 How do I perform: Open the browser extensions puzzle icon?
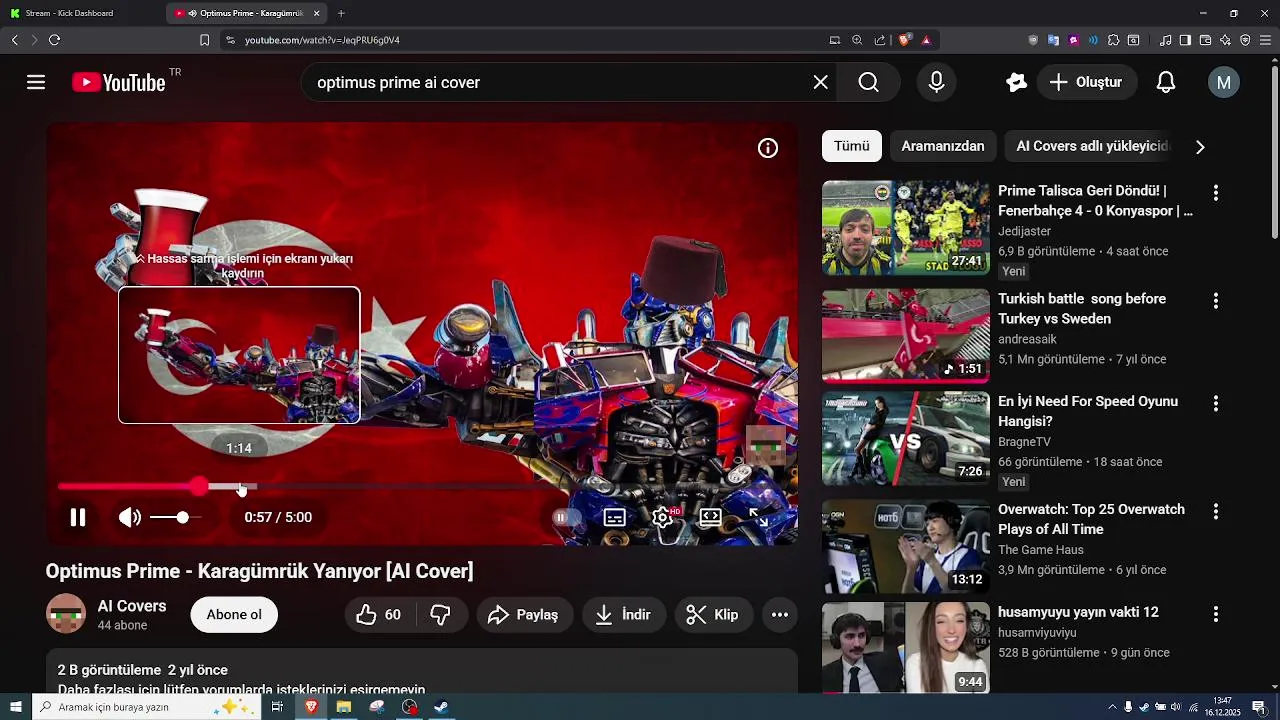click(1113, 40)
